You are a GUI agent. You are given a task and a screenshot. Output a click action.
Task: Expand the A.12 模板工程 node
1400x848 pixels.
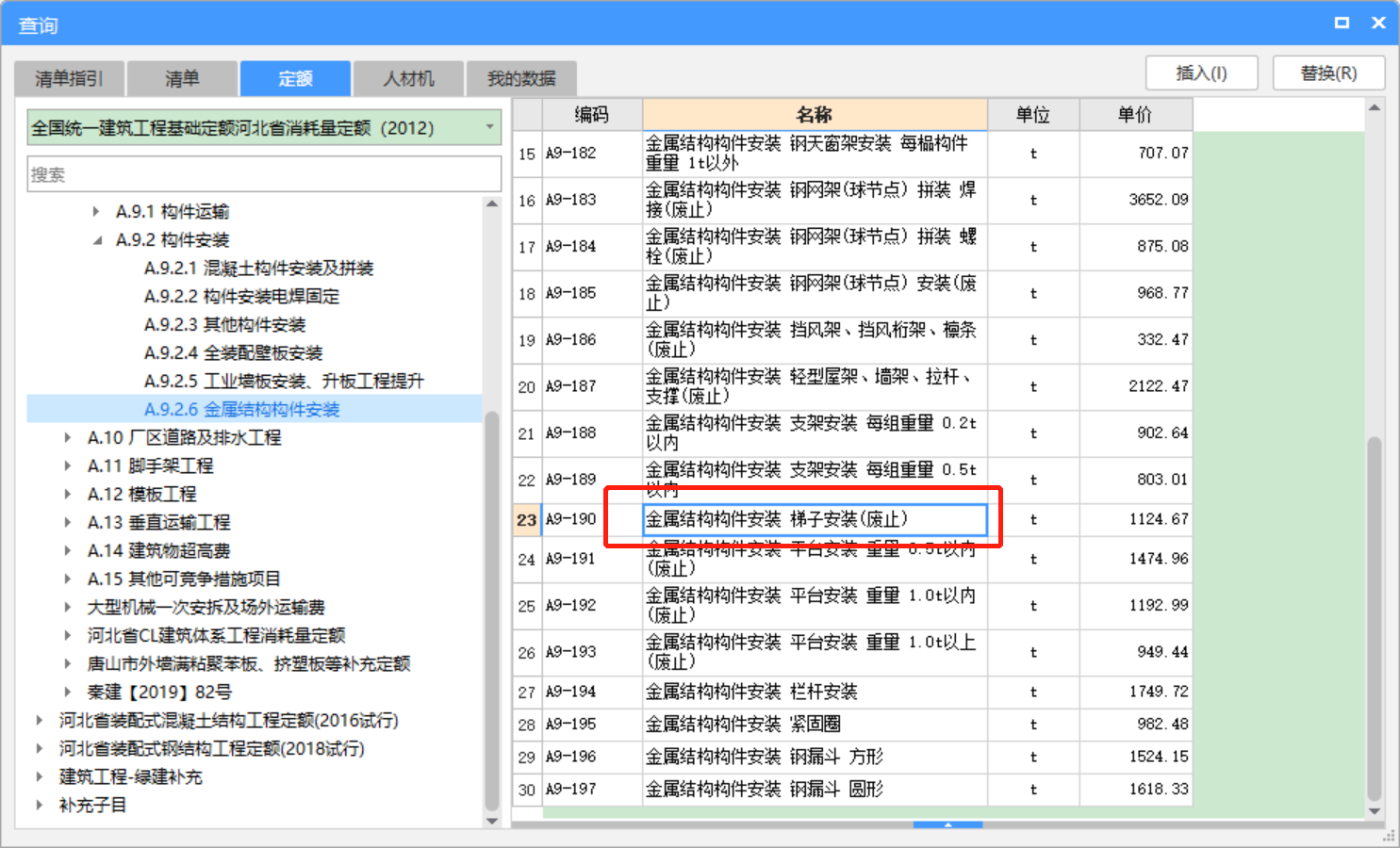pos(68,495)
